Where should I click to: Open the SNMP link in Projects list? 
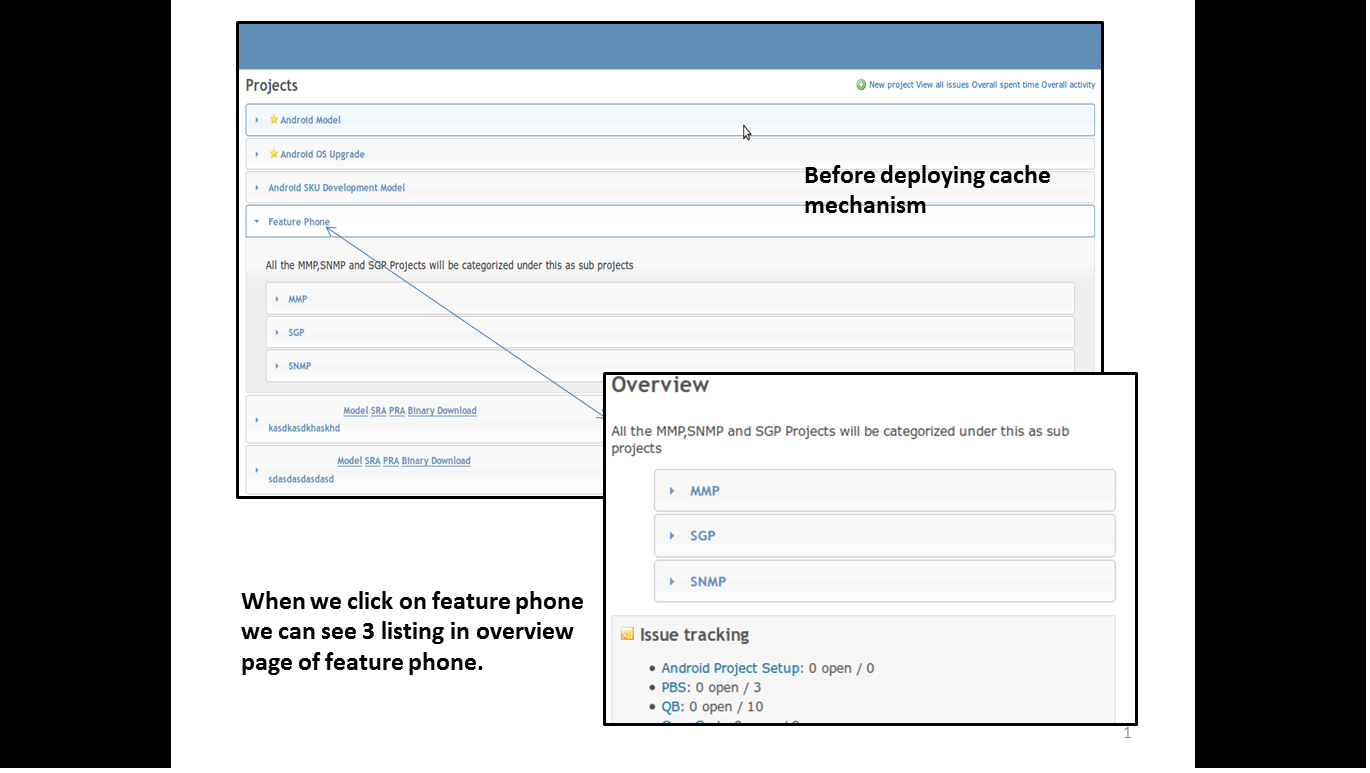click(300, 366)
